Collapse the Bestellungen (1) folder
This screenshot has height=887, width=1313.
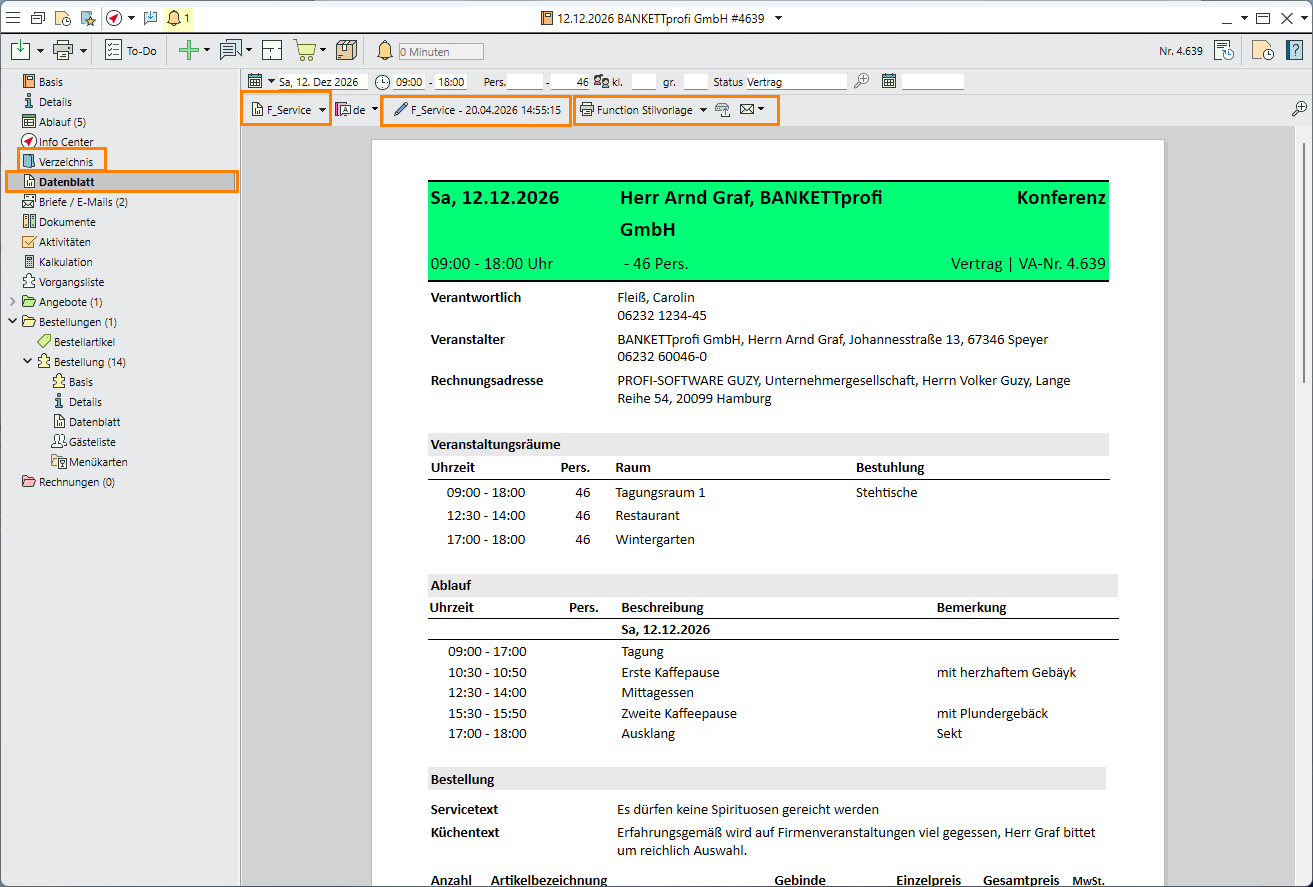[x=12, y=322]
